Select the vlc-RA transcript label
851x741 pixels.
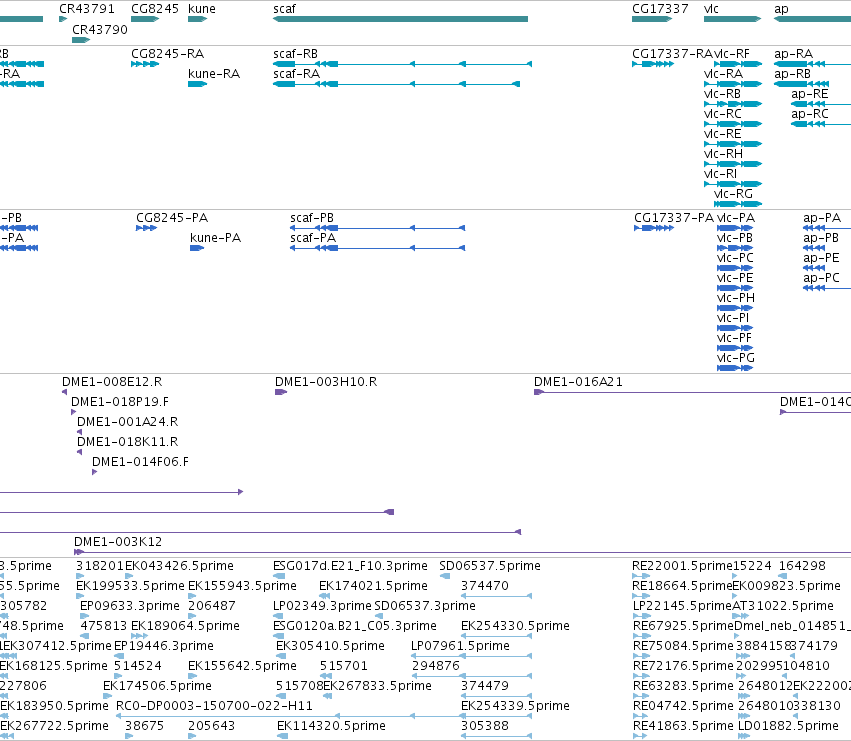tap(723, 73)
